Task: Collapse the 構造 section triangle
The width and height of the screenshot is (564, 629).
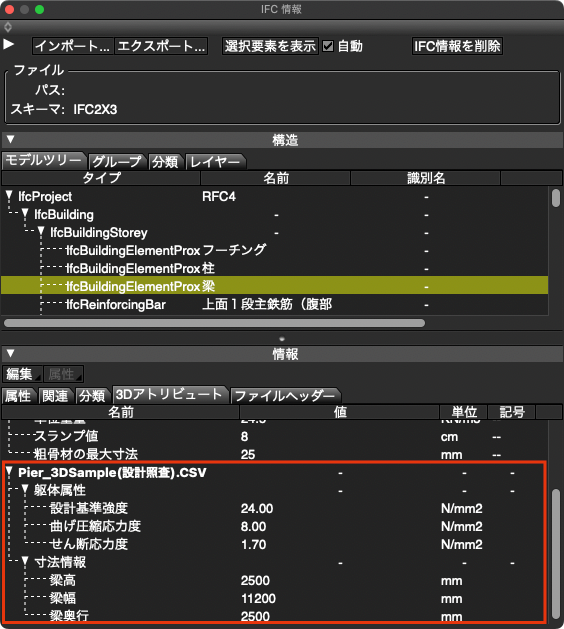Action: pyautogui.click(x=10, y=140)
